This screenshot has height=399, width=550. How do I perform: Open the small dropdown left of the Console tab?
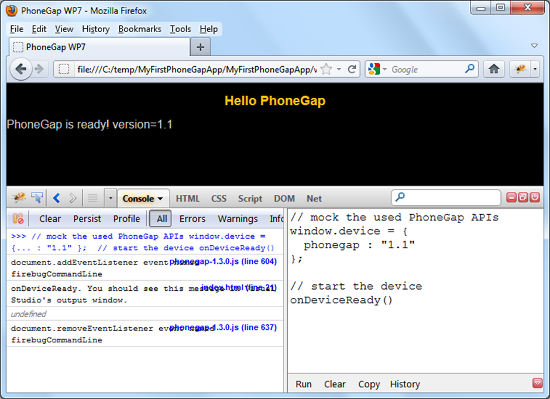tap(110, 198)
